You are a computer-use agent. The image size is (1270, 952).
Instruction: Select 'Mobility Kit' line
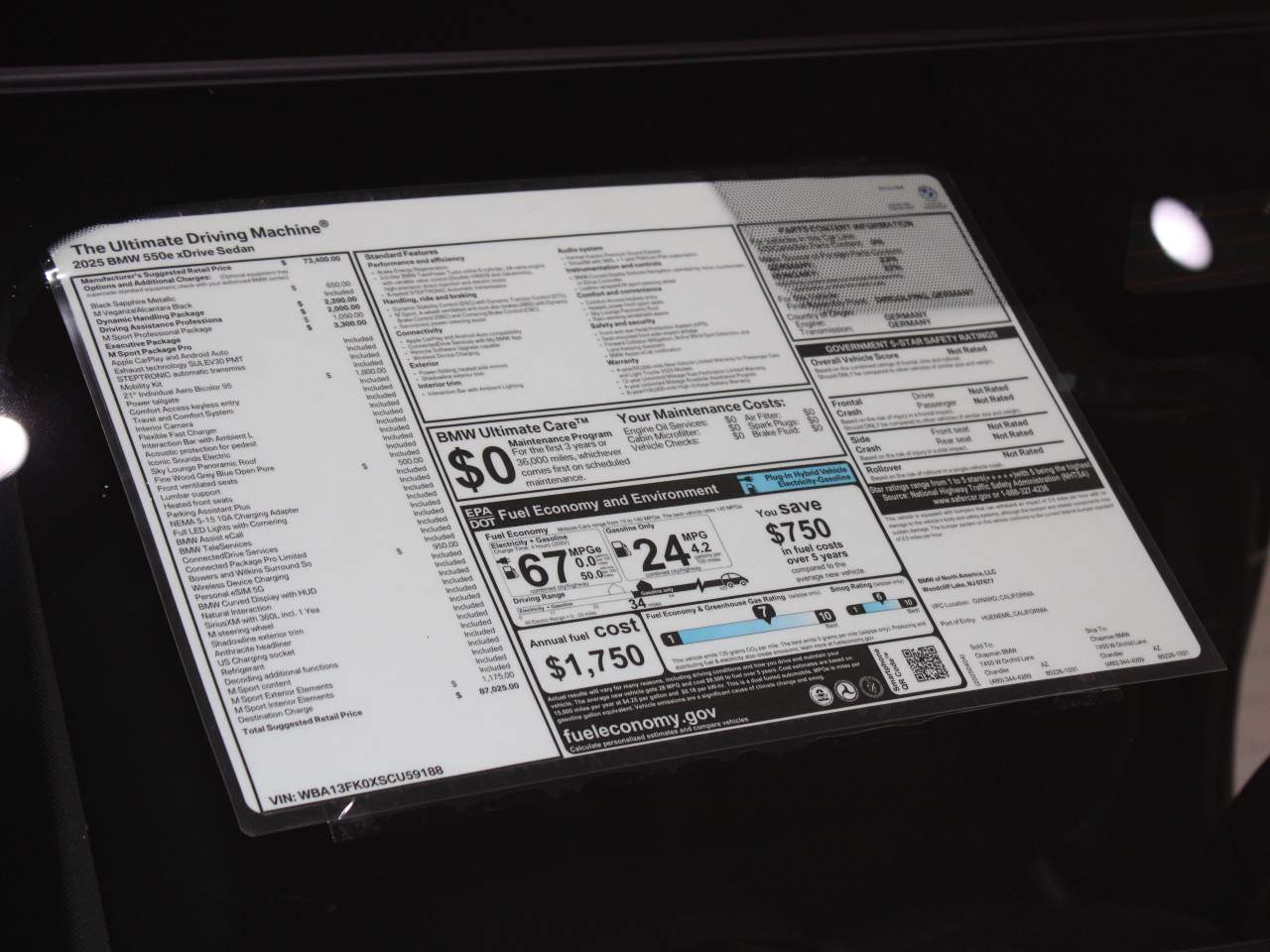(141, 387)
